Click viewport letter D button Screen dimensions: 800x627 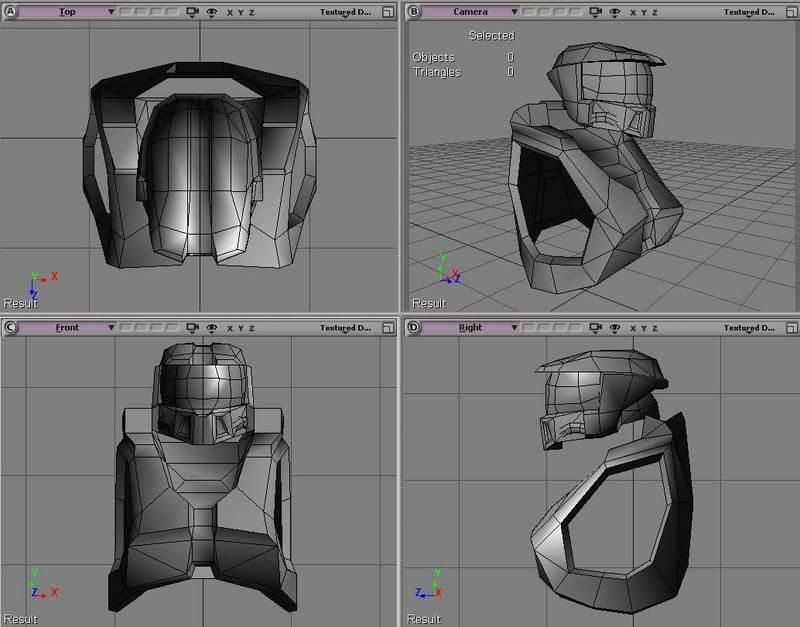tap(414, 327)
